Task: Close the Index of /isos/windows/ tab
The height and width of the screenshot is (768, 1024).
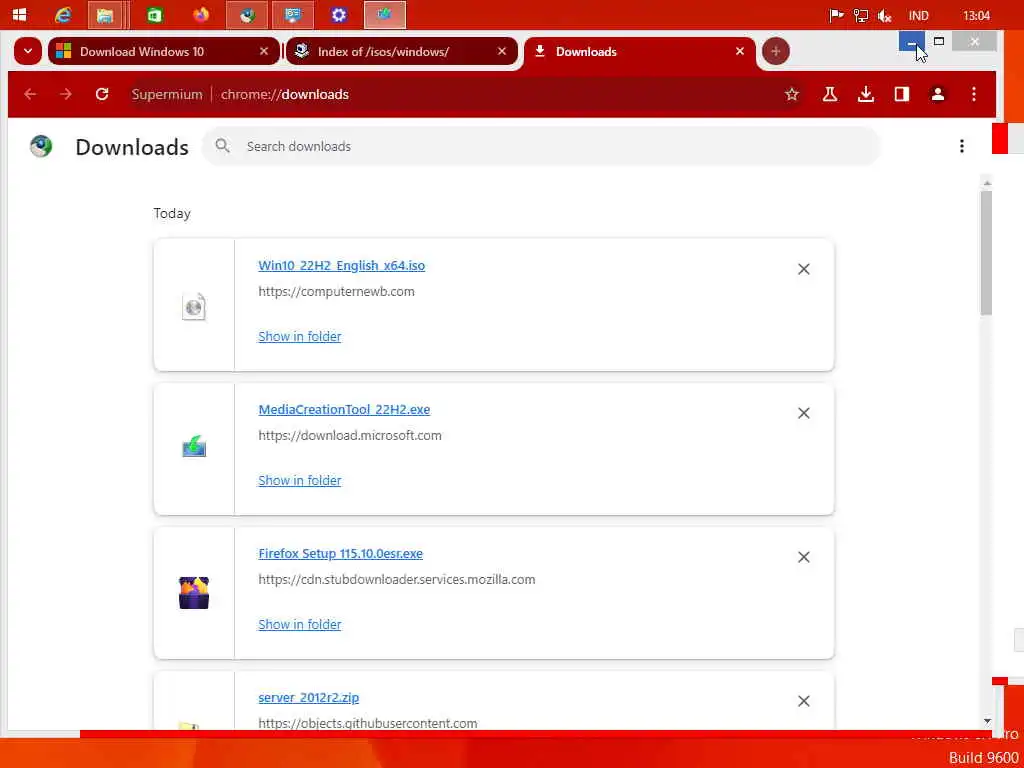Action: (x=502, y=51)
